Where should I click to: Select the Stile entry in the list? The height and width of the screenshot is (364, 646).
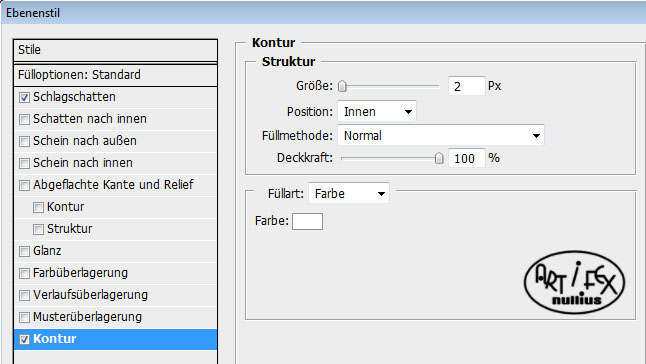coord(115,50)
